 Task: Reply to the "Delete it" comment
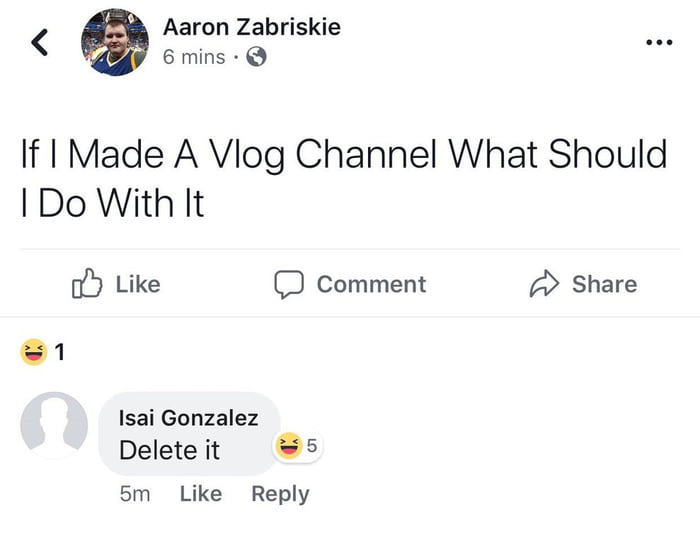[280, 494]
